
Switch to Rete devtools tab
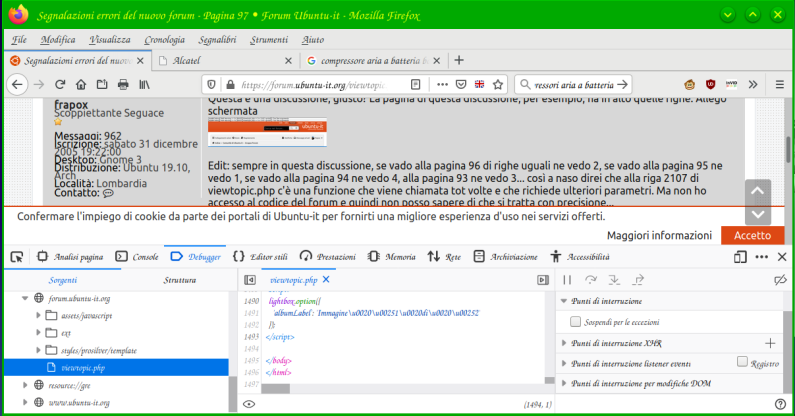click(x=444, y=257)
